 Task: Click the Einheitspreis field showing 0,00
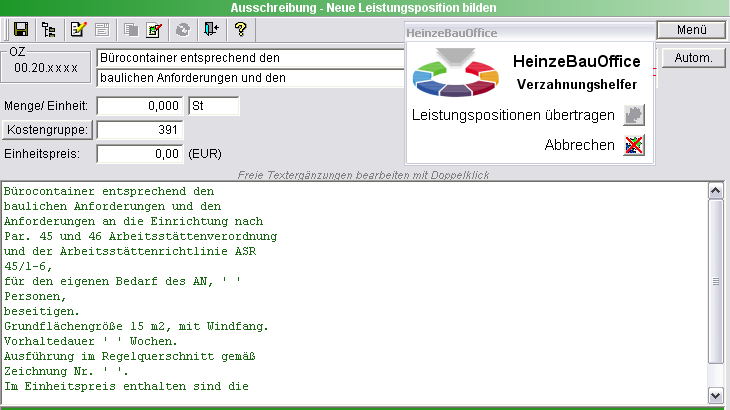(x=140, y=154)
